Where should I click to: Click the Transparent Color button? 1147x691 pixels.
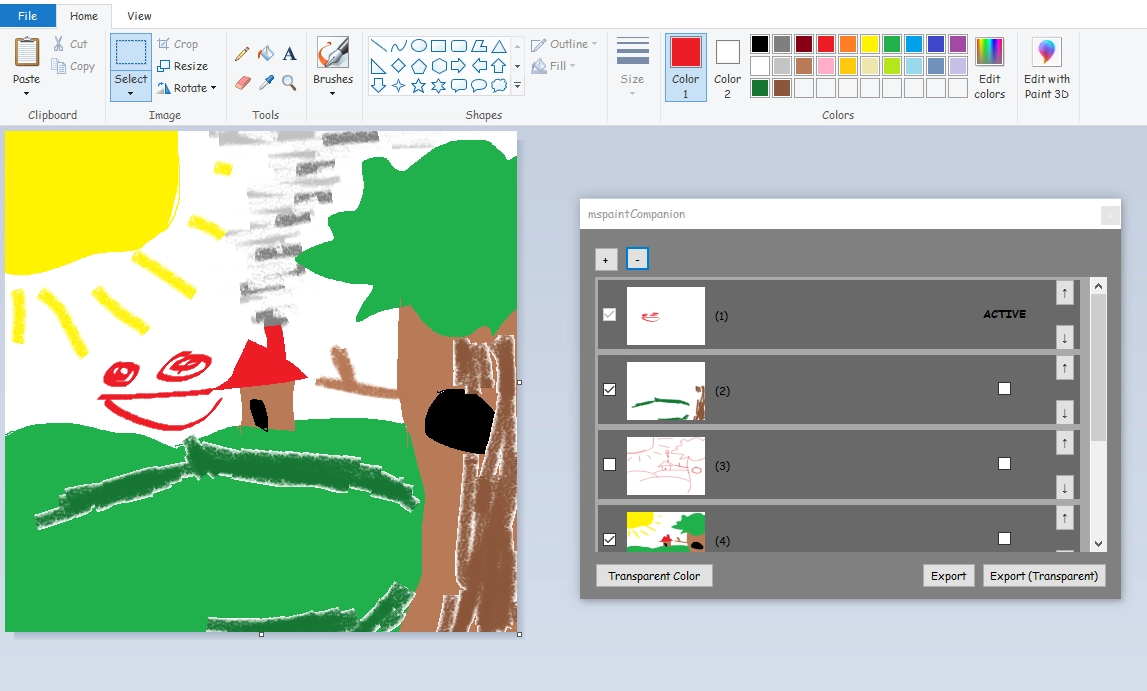click(x=654, y=575)
